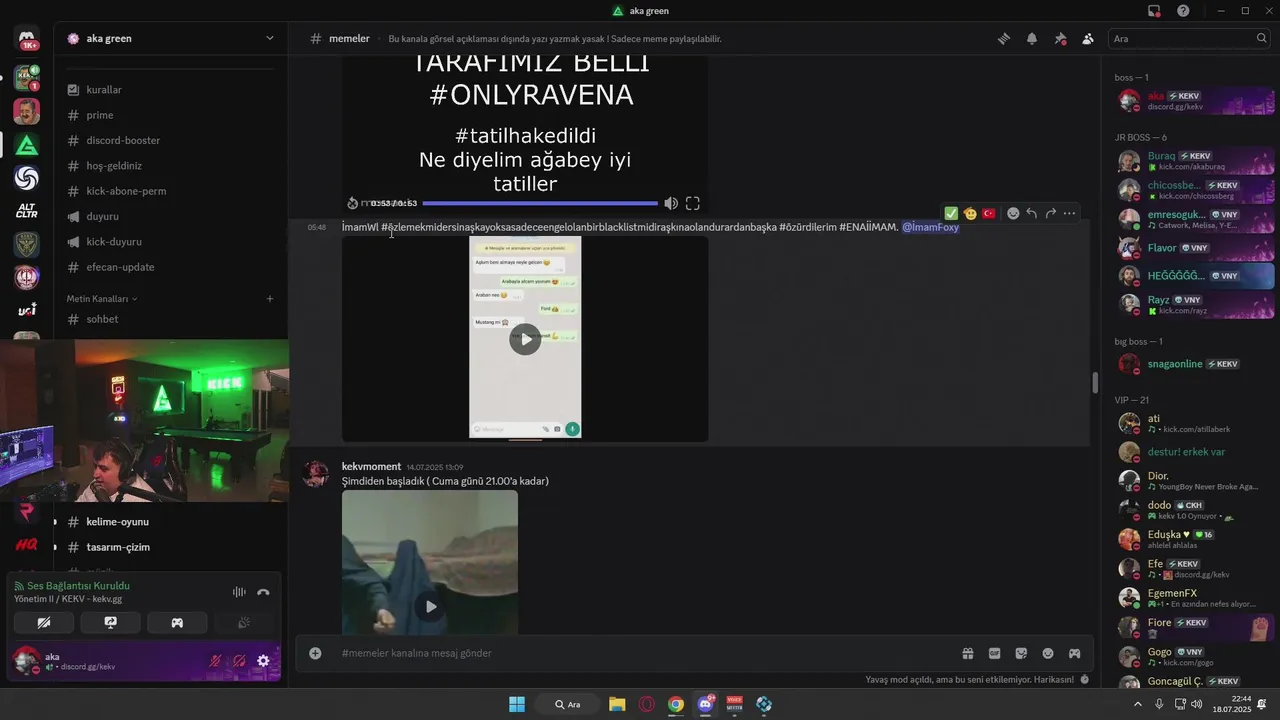Screen dimensions: 1280x720
Task: Reply to the hovered message
Action: click(1032, 213)
